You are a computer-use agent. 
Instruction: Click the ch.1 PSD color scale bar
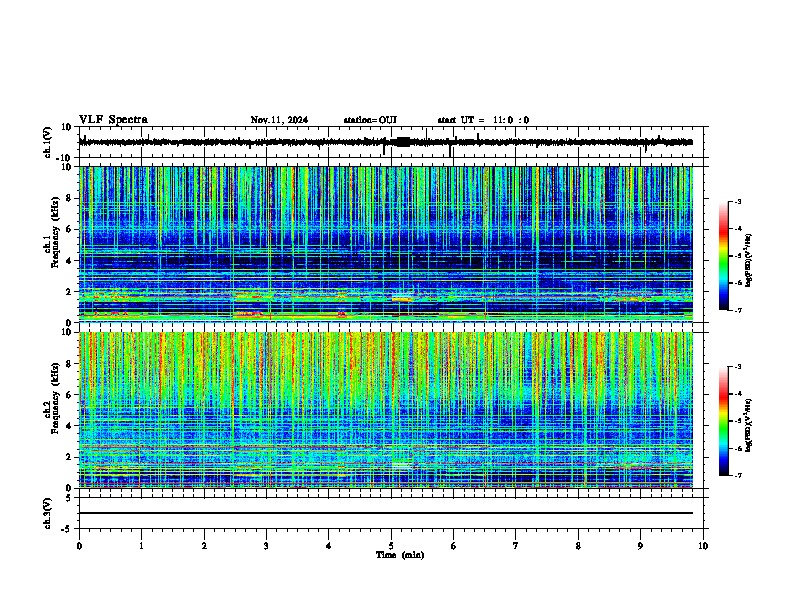point(724,256)
